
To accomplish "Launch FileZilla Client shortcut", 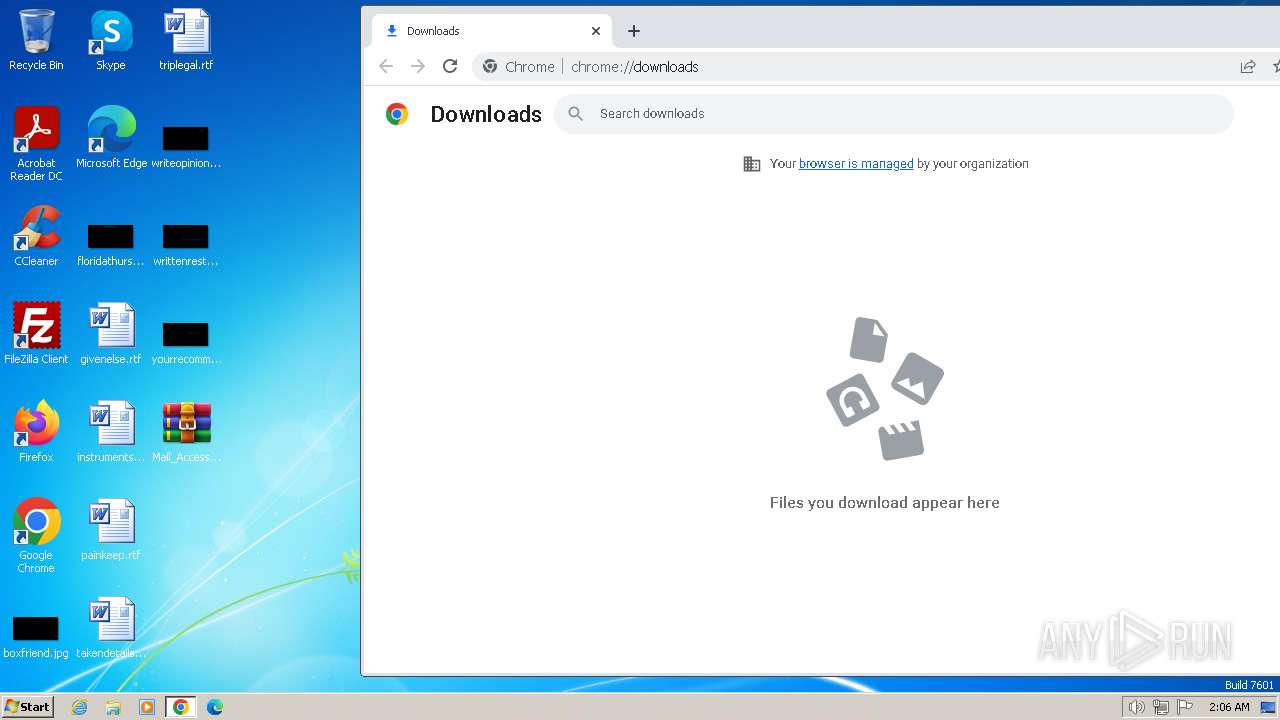I will pyautogui.click(x=36, y=334).
